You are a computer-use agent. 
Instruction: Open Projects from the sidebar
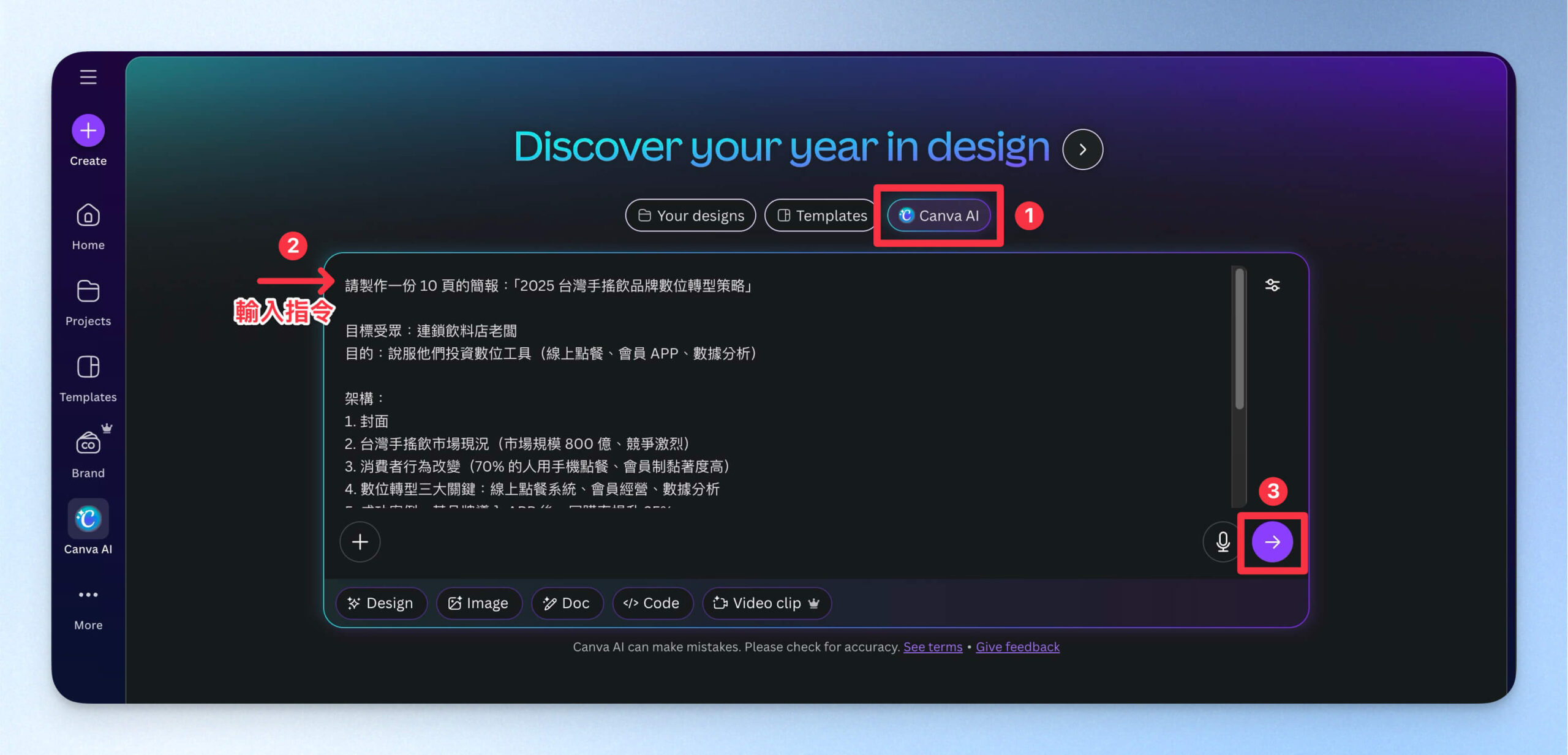88,302
